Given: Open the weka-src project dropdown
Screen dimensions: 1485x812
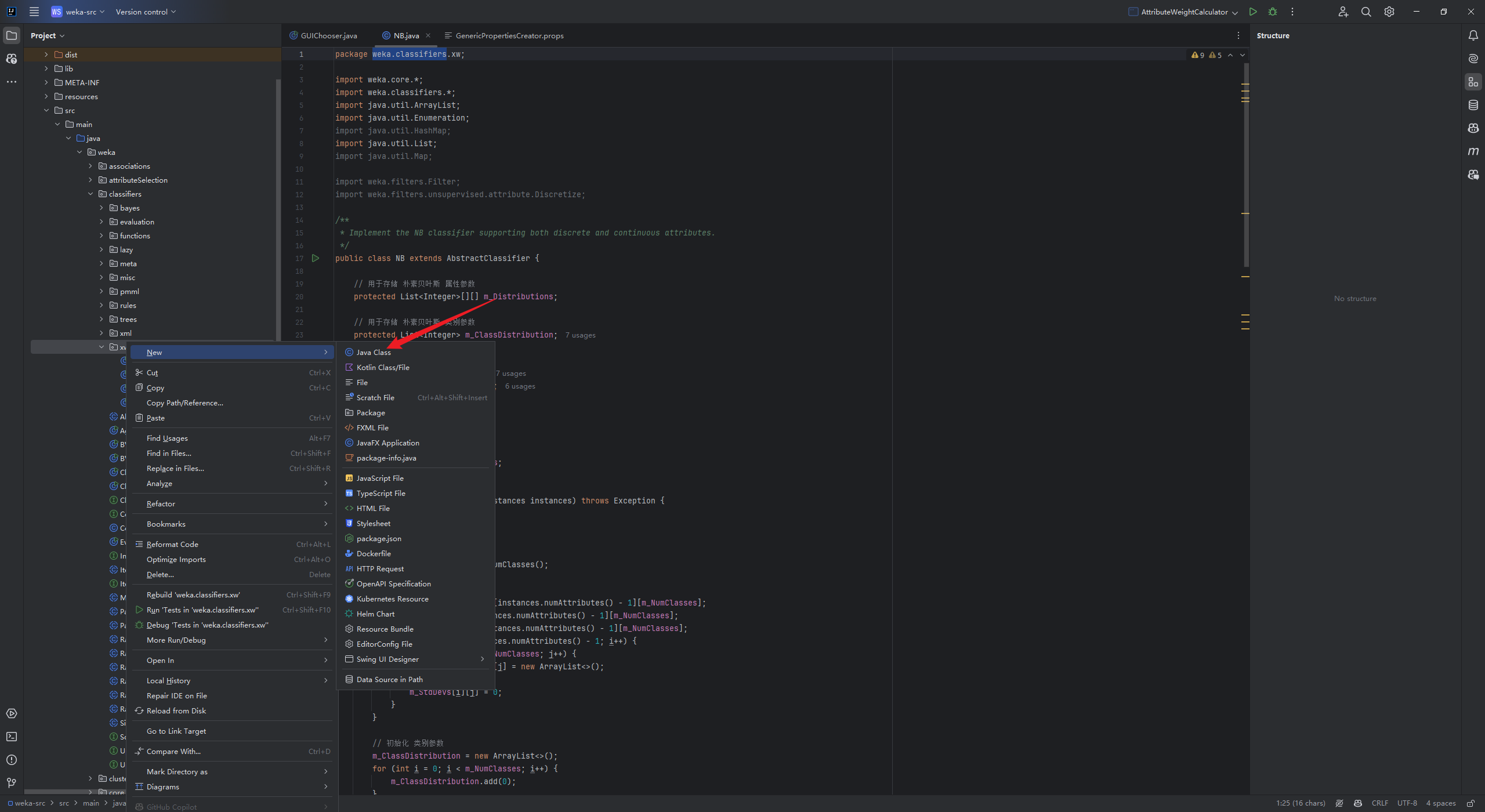Looking at the screenshot, I should coord(78,12).
